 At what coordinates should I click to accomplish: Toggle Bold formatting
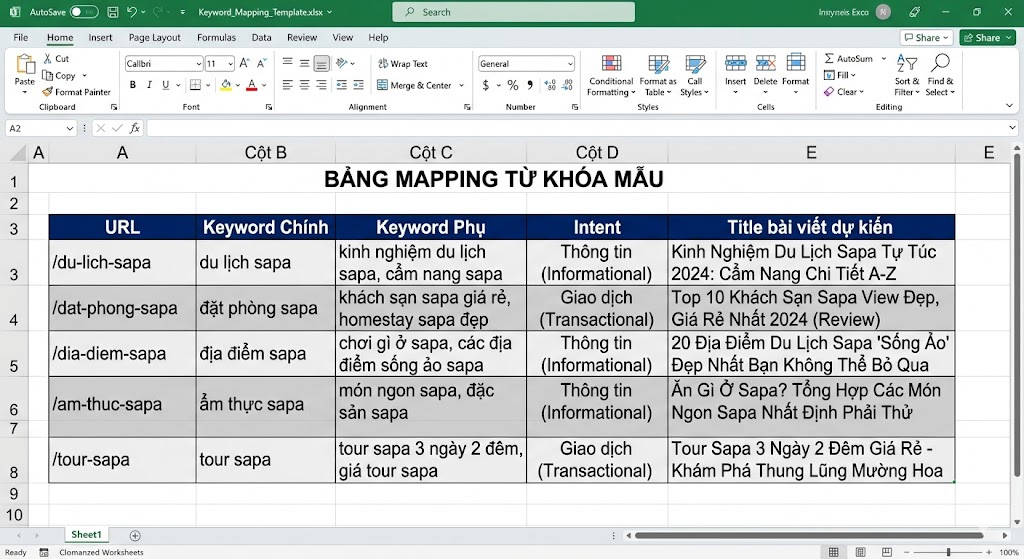coord(132,85)
